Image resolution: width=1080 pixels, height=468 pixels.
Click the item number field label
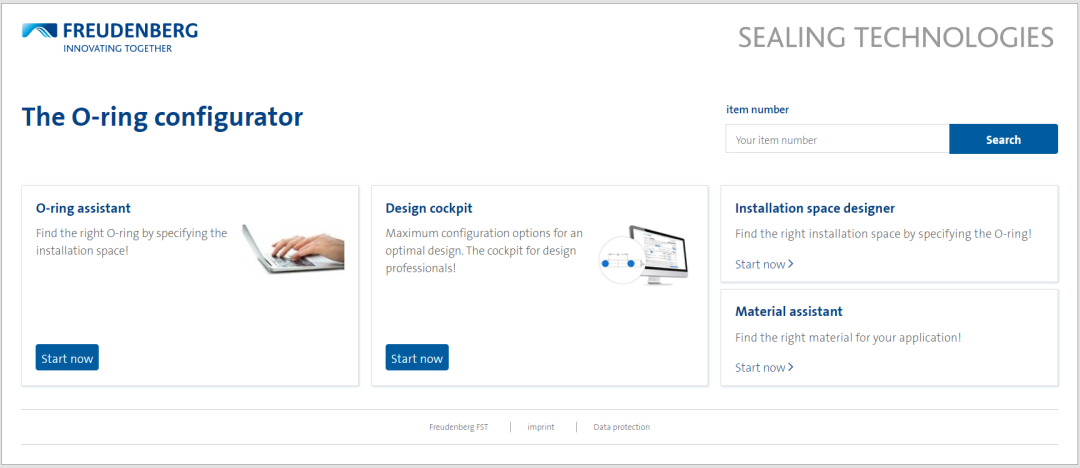pyautogui.click(x=757, y=110)
